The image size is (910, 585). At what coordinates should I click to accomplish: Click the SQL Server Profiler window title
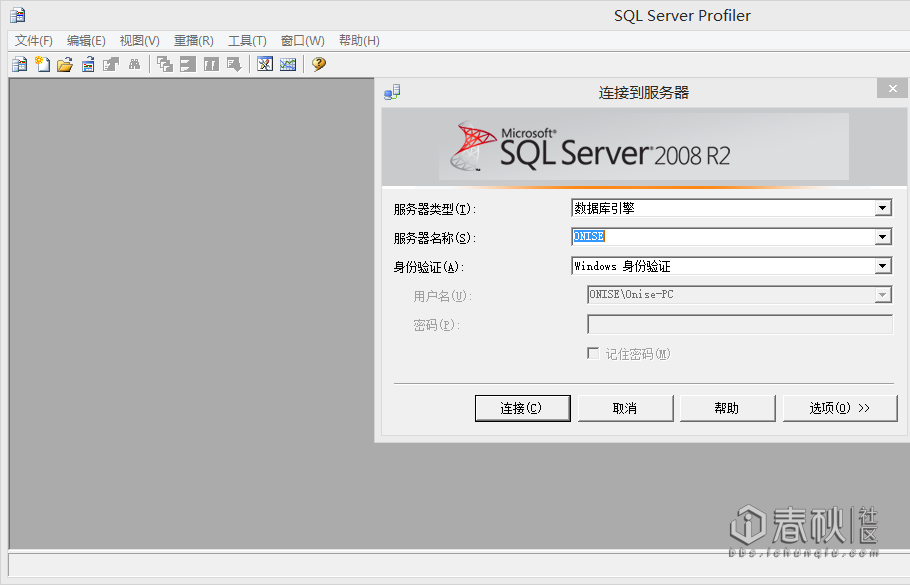coord(682,16)
